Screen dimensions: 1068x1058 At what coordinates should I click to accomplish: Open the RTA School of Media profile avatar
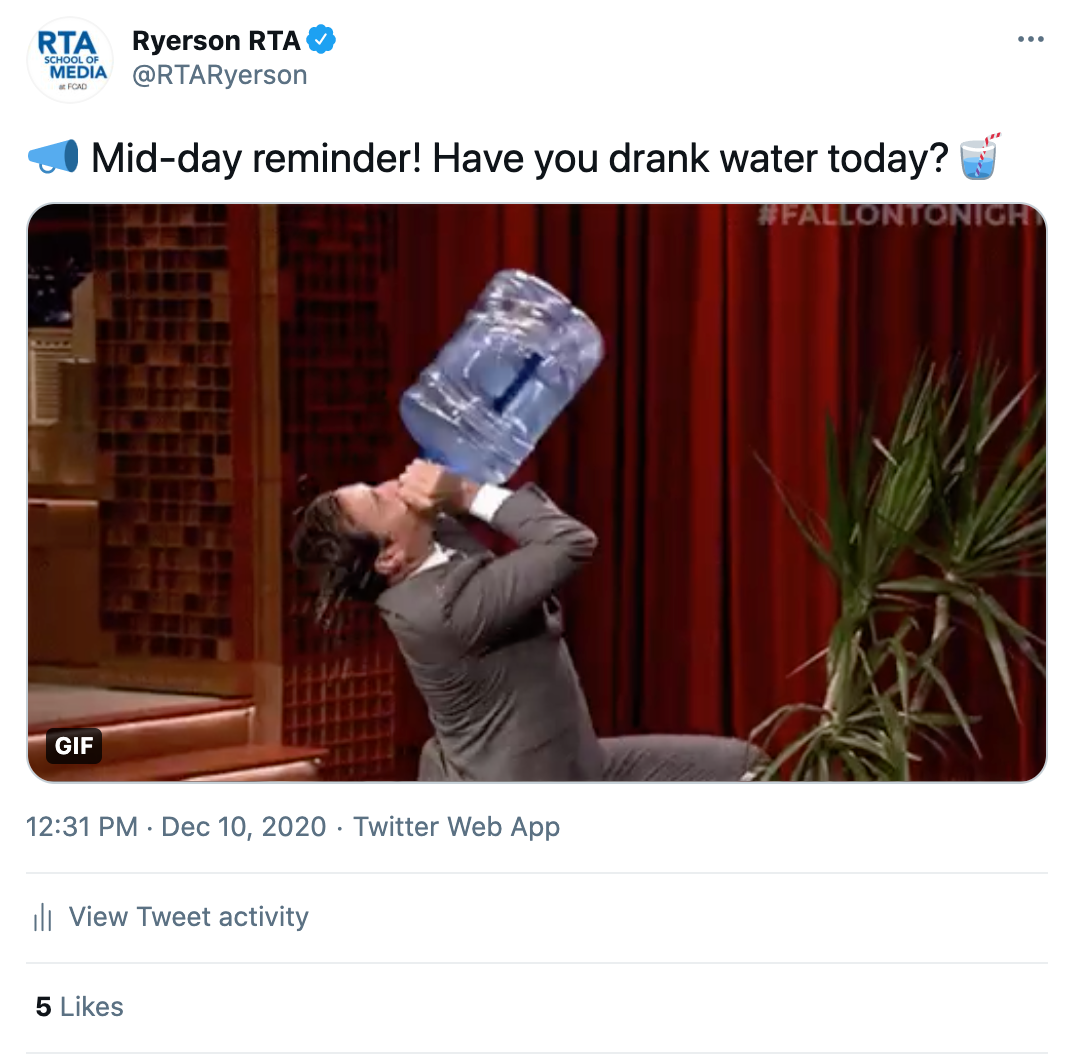(68, 59)
